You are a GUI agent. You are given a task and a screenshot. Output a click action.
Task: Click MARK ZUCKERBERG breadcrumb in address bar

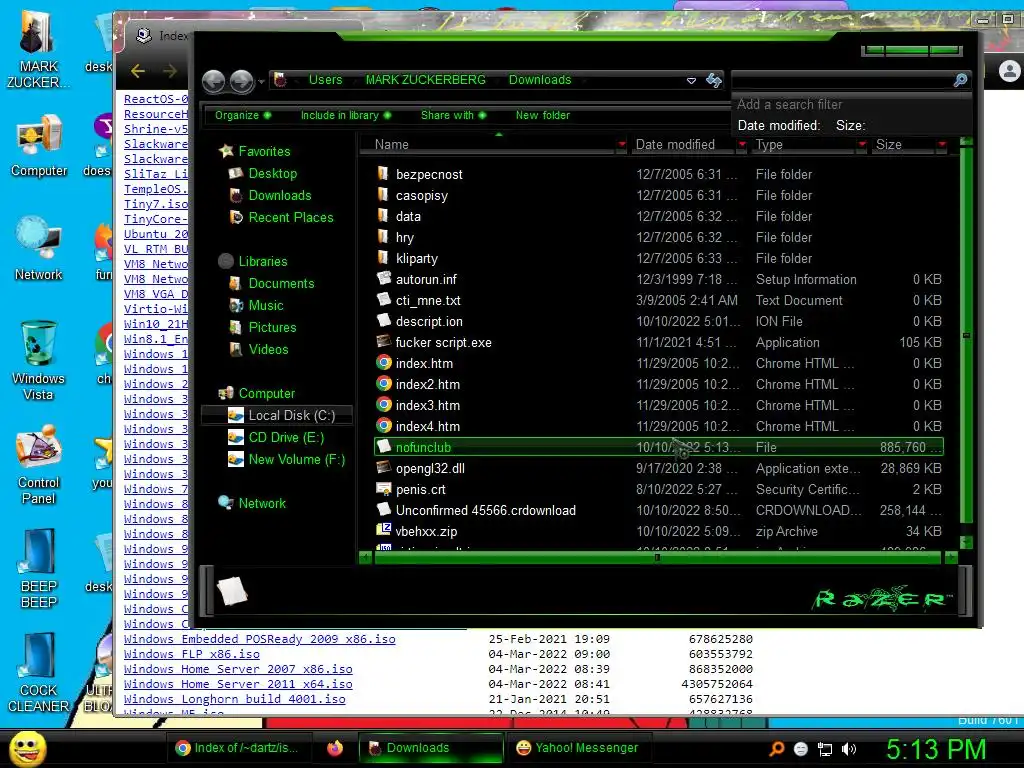point(425,80)
